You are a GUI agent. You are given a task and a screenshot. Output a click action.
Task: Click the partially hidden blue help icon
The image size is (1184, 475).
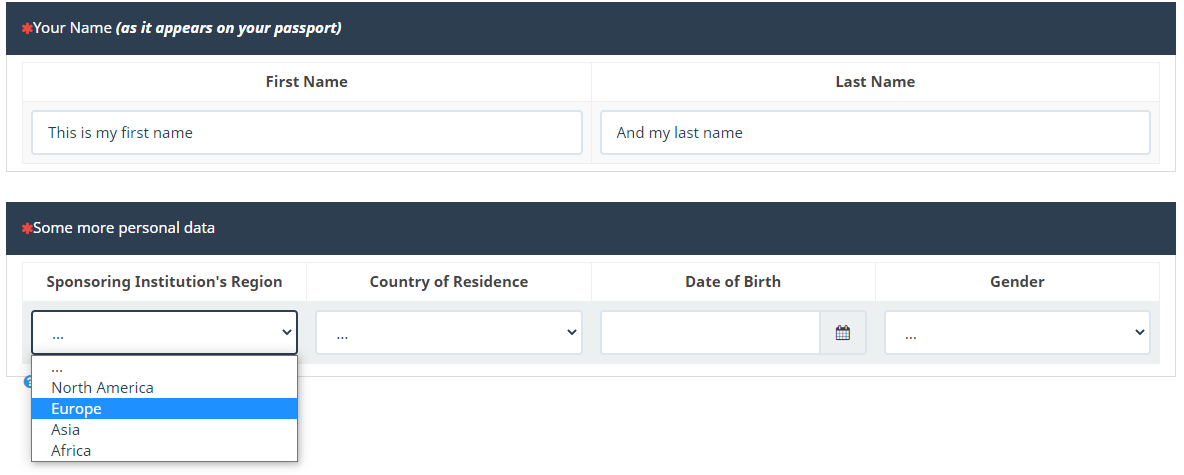click(x=27, y=382)
